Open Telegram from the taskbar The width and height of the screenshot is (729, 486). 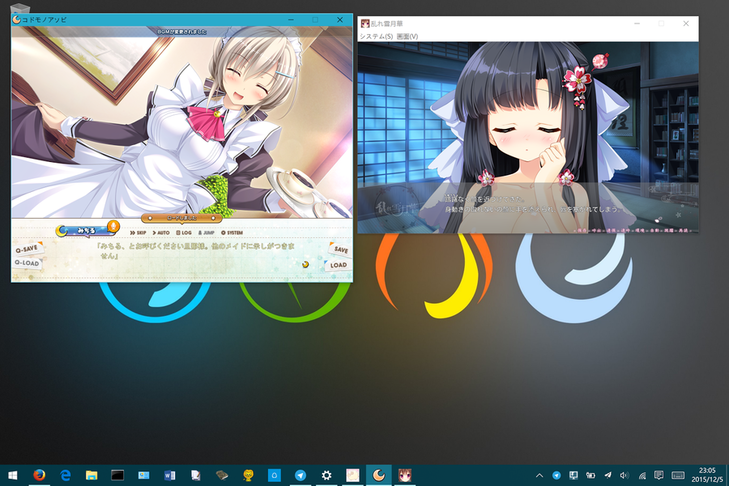[x=300, y=475]
